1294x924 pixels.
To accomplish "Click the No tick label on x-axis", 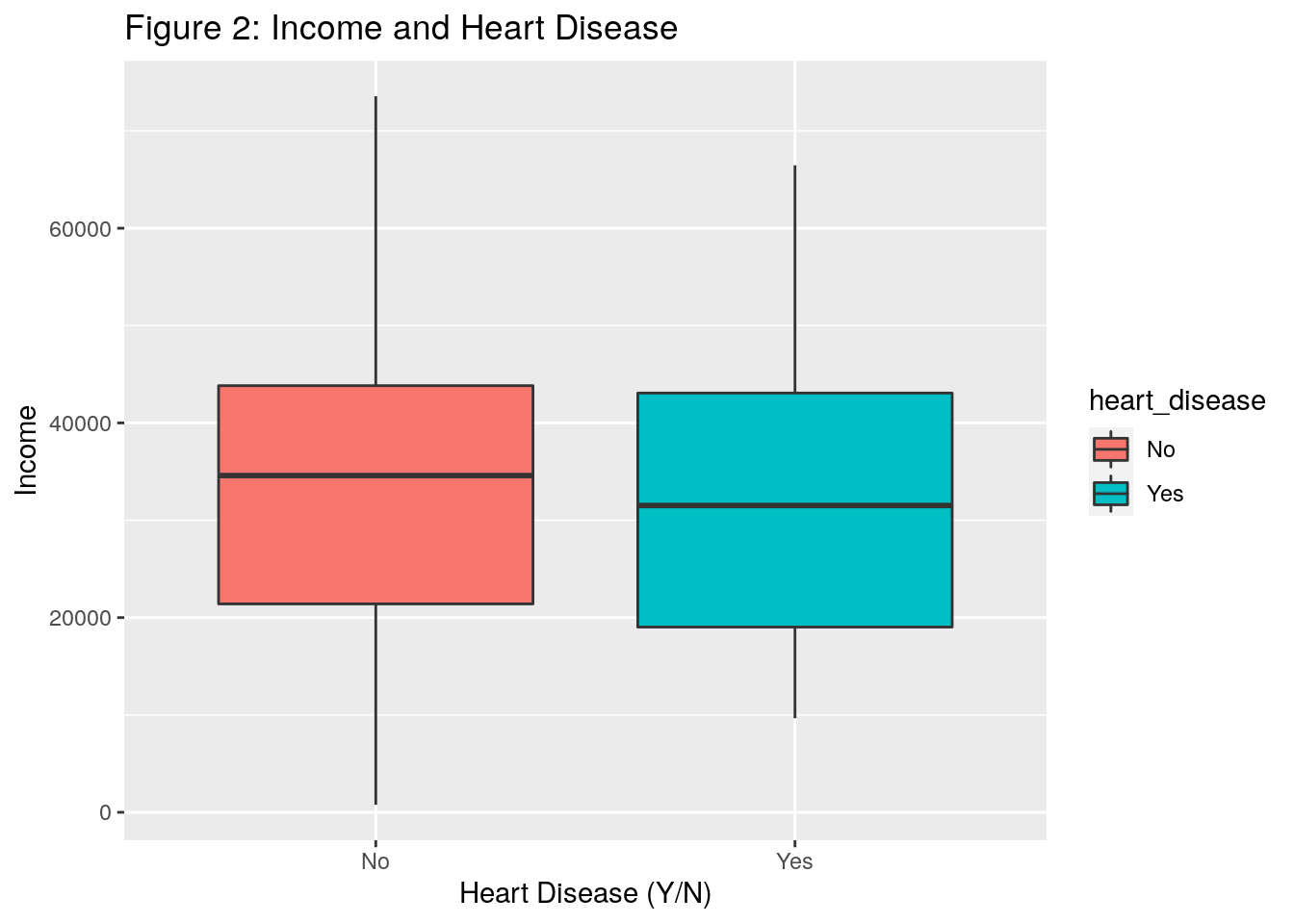I will tap(375, 861).
